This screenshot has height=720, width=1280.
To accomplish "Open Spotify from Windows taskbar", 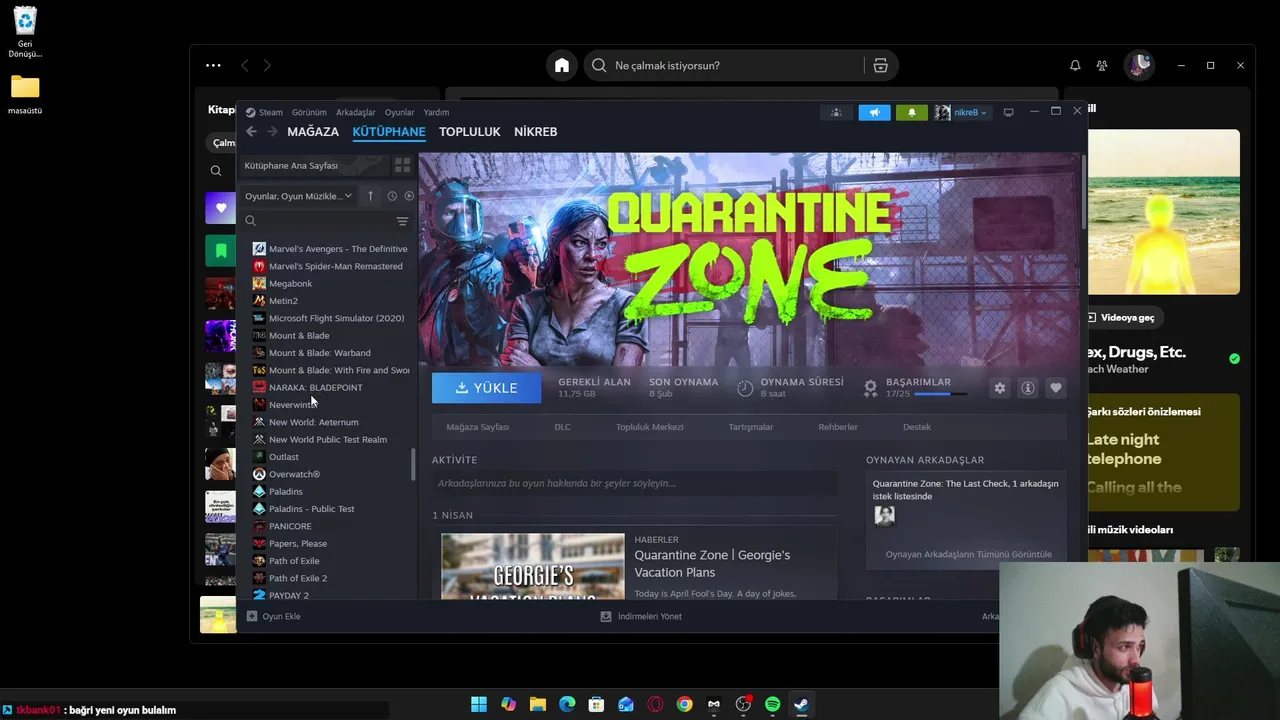I will pos(772,704).
